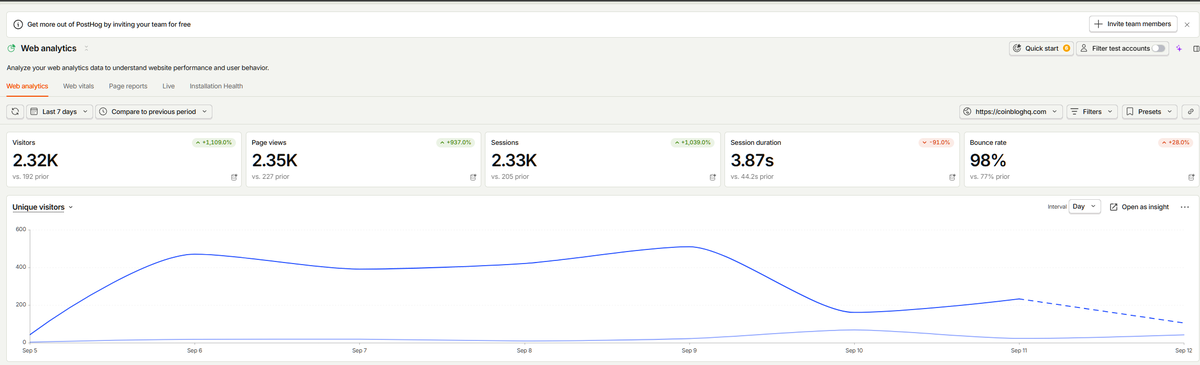The image size is (1200, 365).
Task: Click the Sessions +1,039.0% change badge
Action: click(x=693, y=142)
